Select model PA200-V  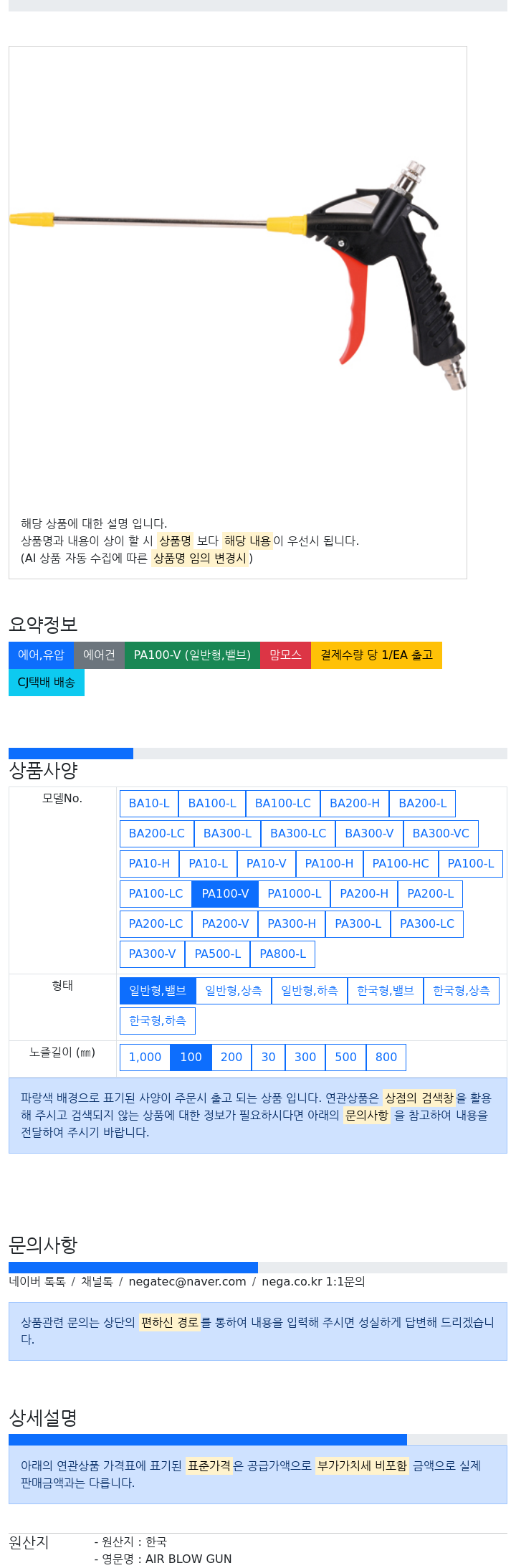[225, 924]
